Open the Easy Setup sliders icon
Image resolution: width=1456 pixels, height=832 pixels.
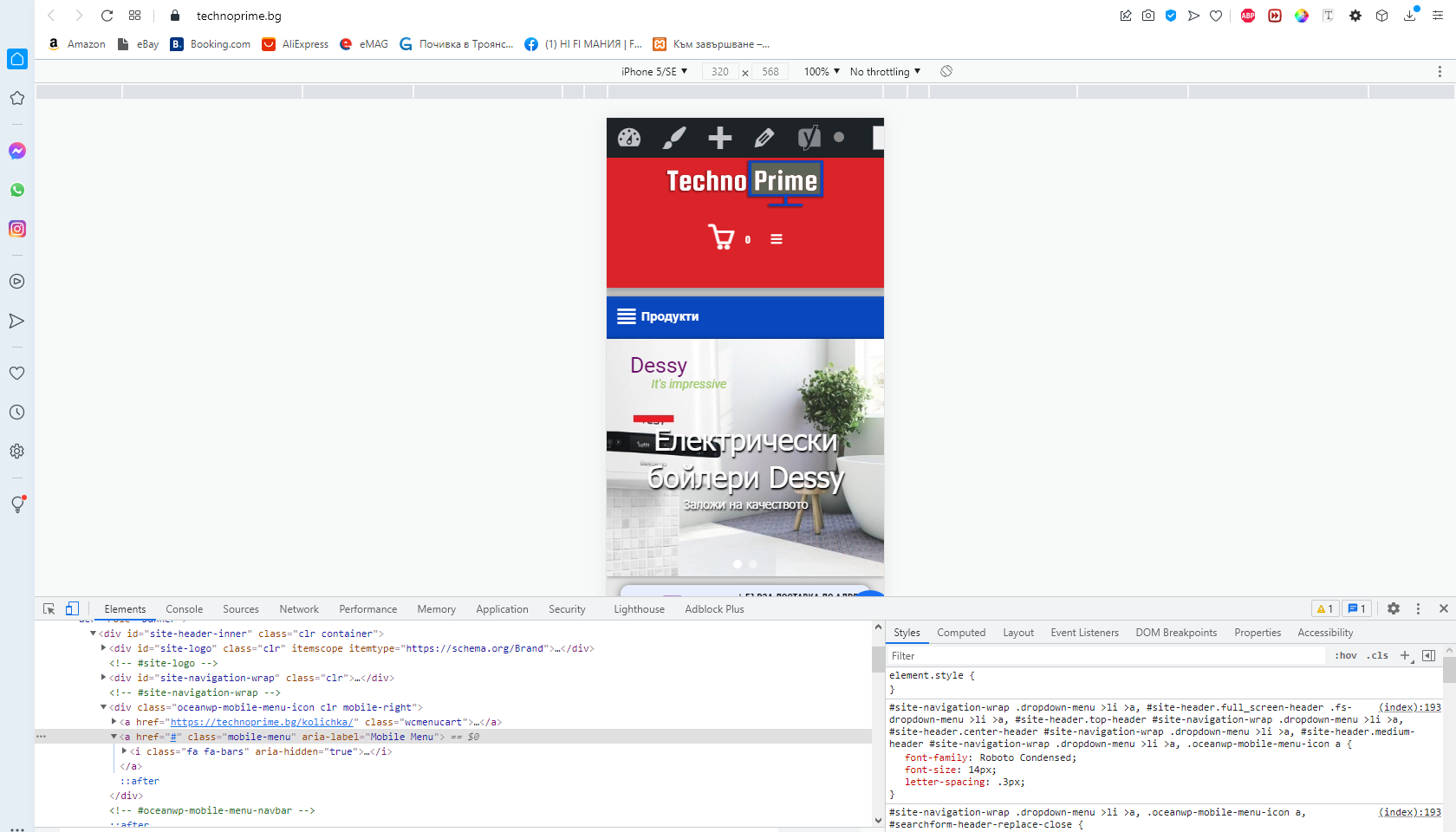pyautogui.click(x=1438, y=16)
